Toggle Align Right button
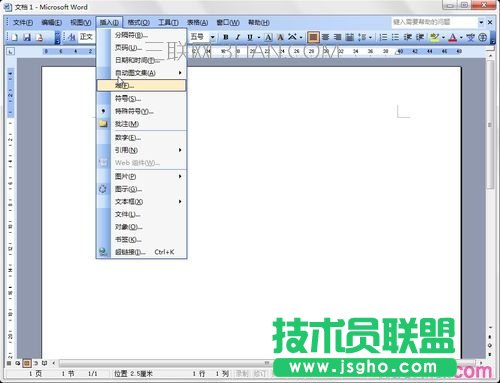Image resolution: width=500 pixels, height=383 pixels. pos(337,37)
